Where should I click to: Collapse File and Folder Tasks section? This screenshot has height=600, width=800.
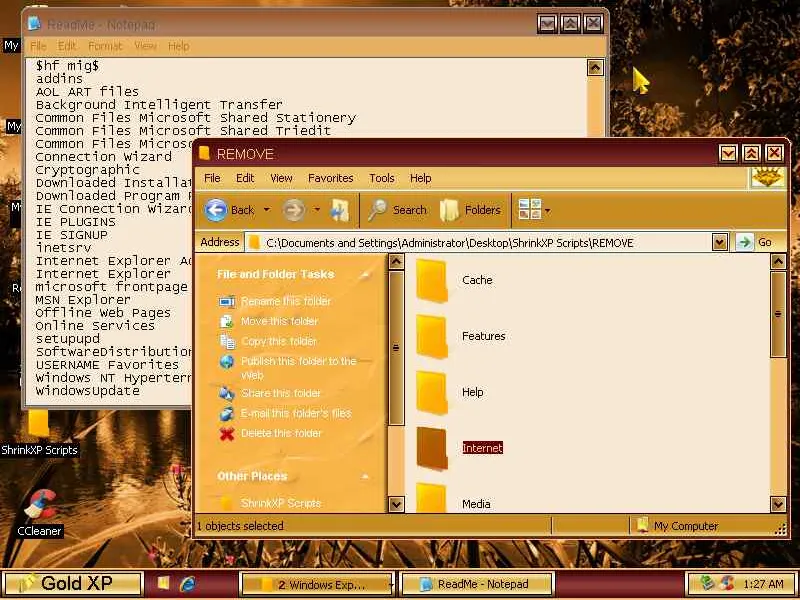(365, 275)
